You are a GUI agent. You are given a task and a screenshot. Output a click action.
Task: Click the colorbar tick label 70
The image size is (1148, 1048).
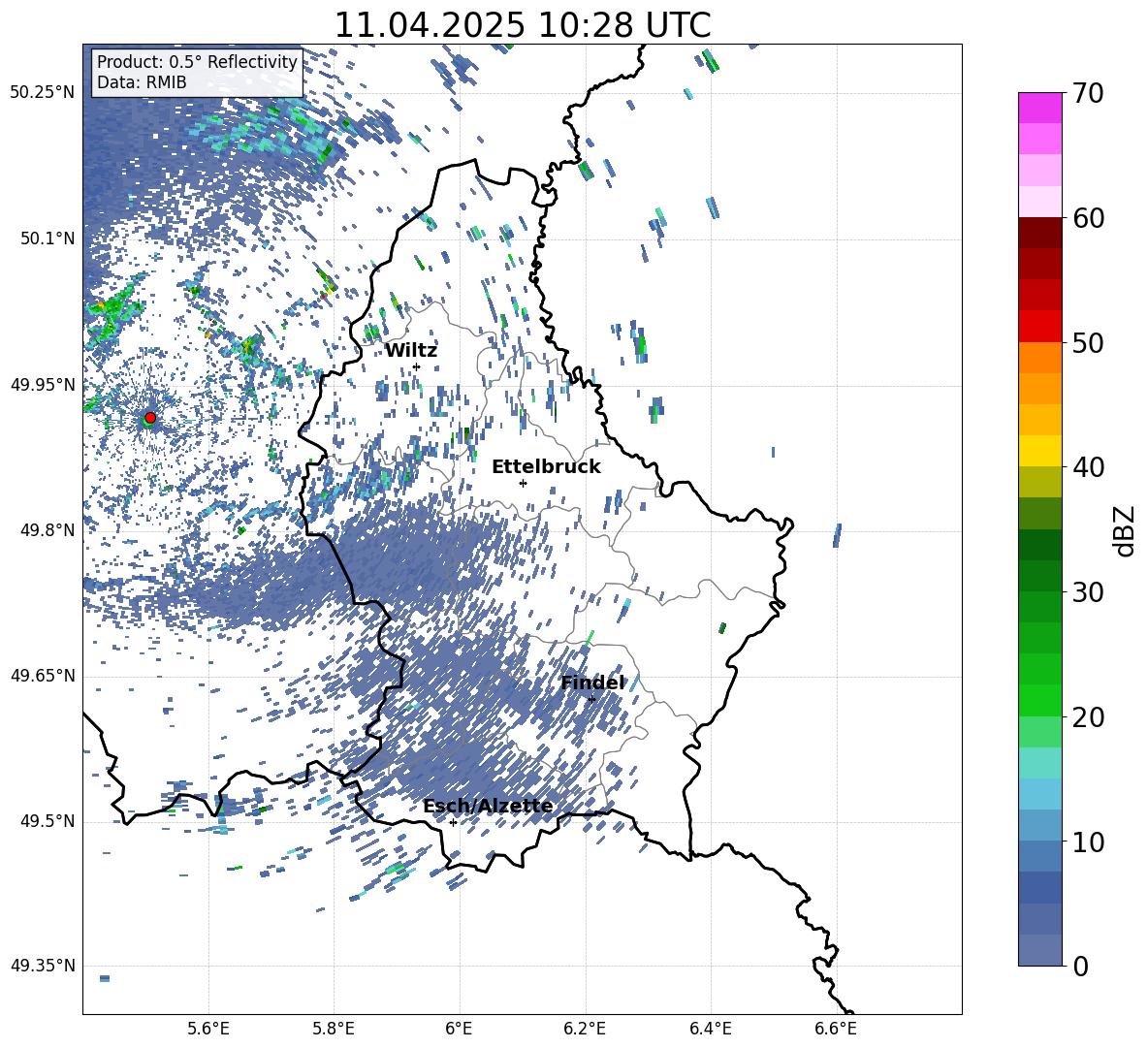1089,94
